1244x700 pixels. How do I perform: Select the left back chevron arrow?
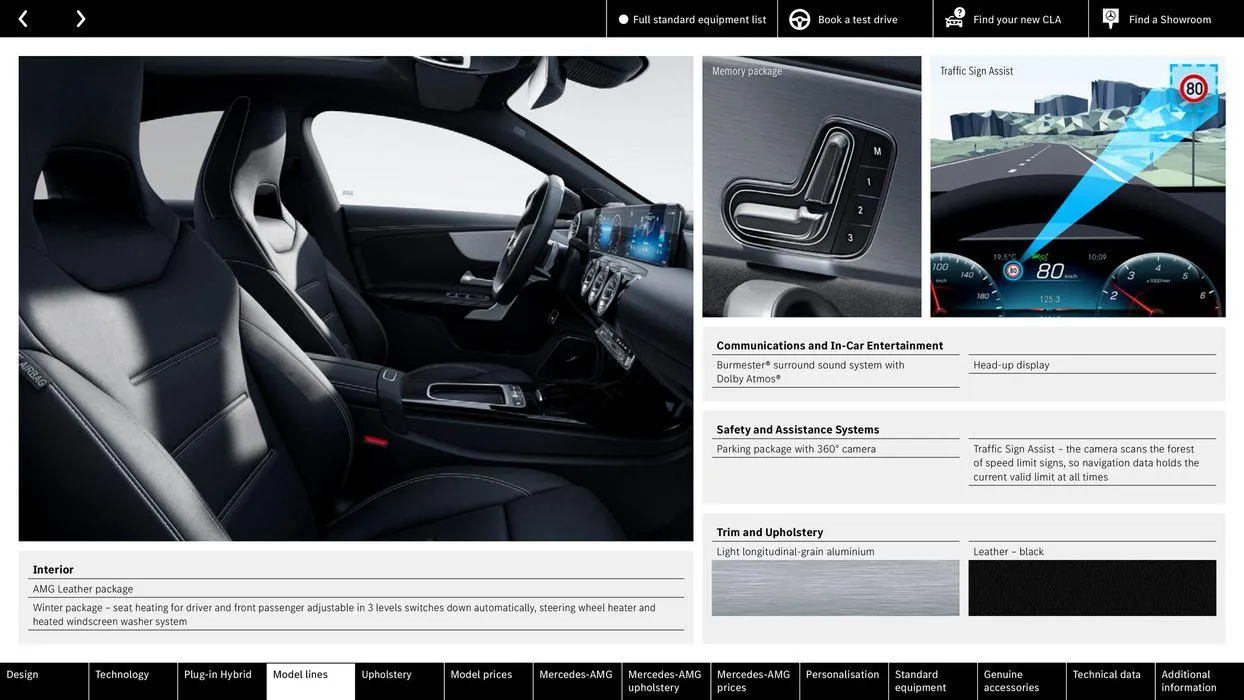22,18
